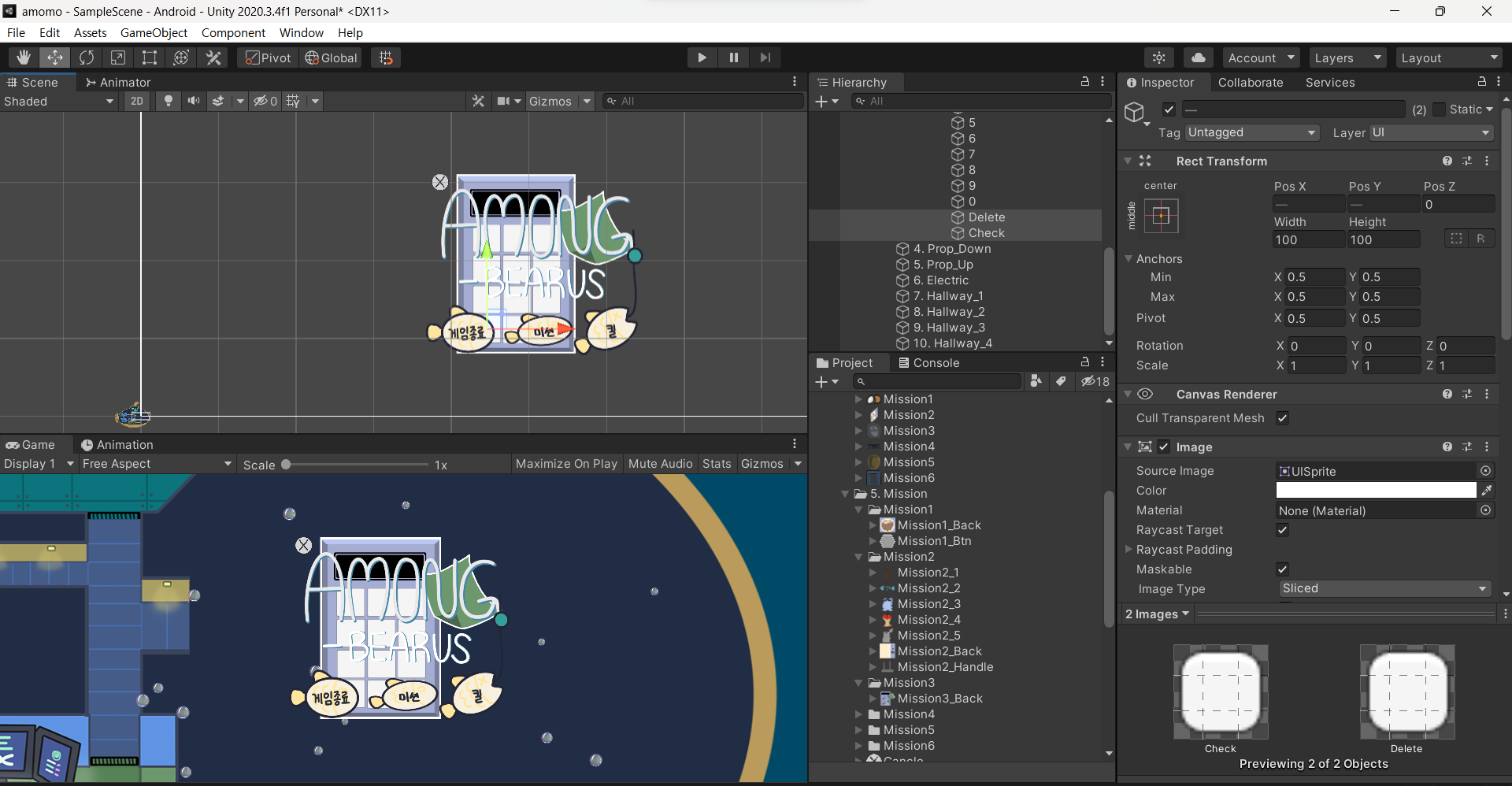Open cloud services icon
Screen dimensions: 1512x786
(1198, 57)
